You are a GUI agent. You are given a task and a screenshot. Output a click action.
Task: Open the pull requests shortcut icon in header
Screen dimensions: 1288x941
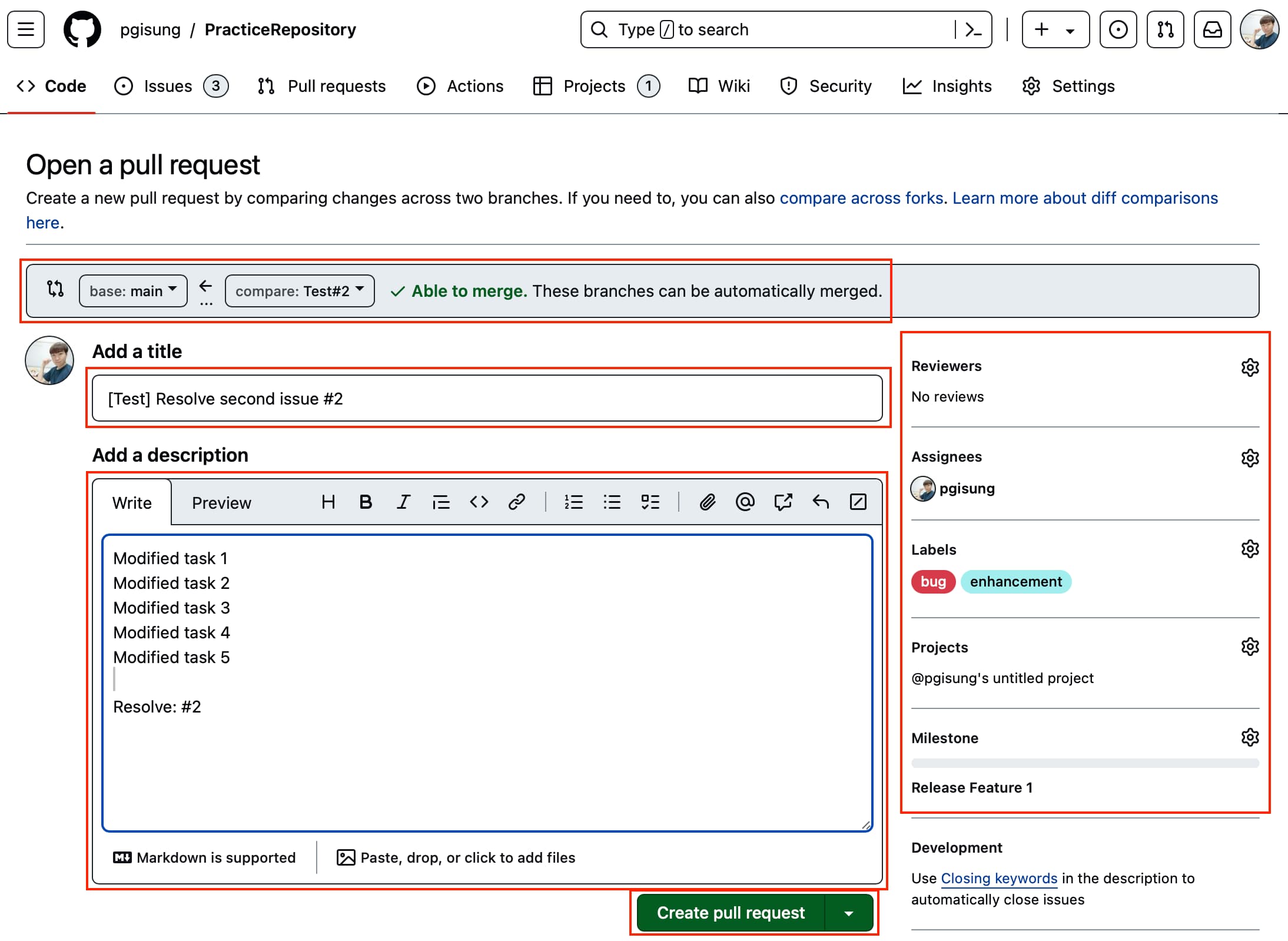tap(1166, 29)
